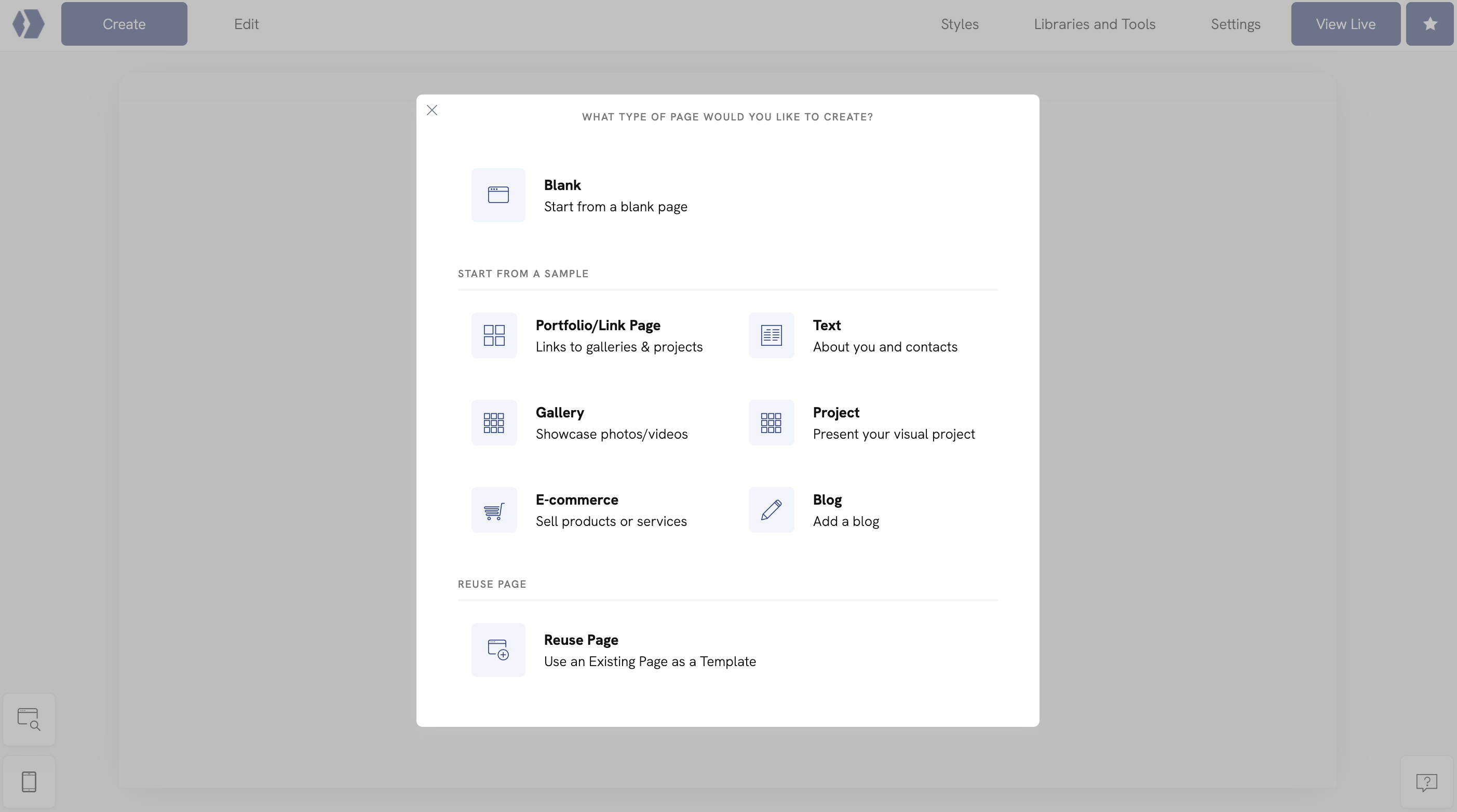Open the Settings menu
Viewport: 1457px width, 812px height.
(1235, 24)
